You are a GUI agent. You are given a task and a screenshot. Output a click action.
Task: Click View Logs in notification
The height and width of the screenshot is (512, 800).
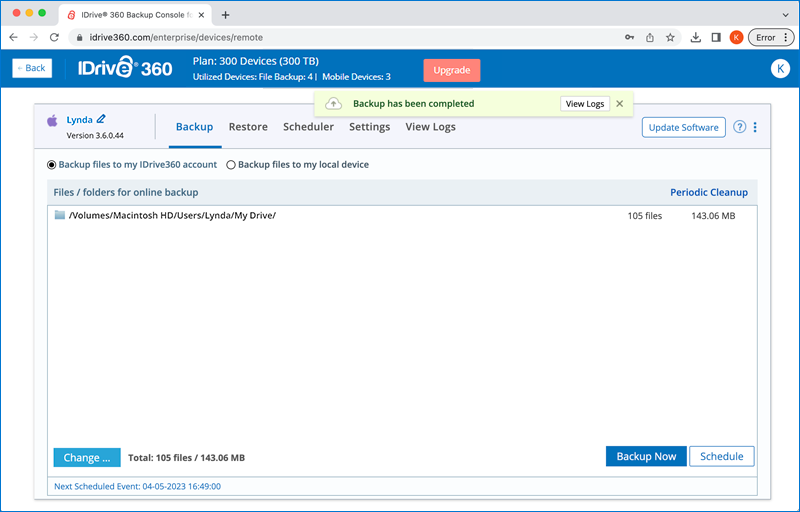click(x=585, y=104)
